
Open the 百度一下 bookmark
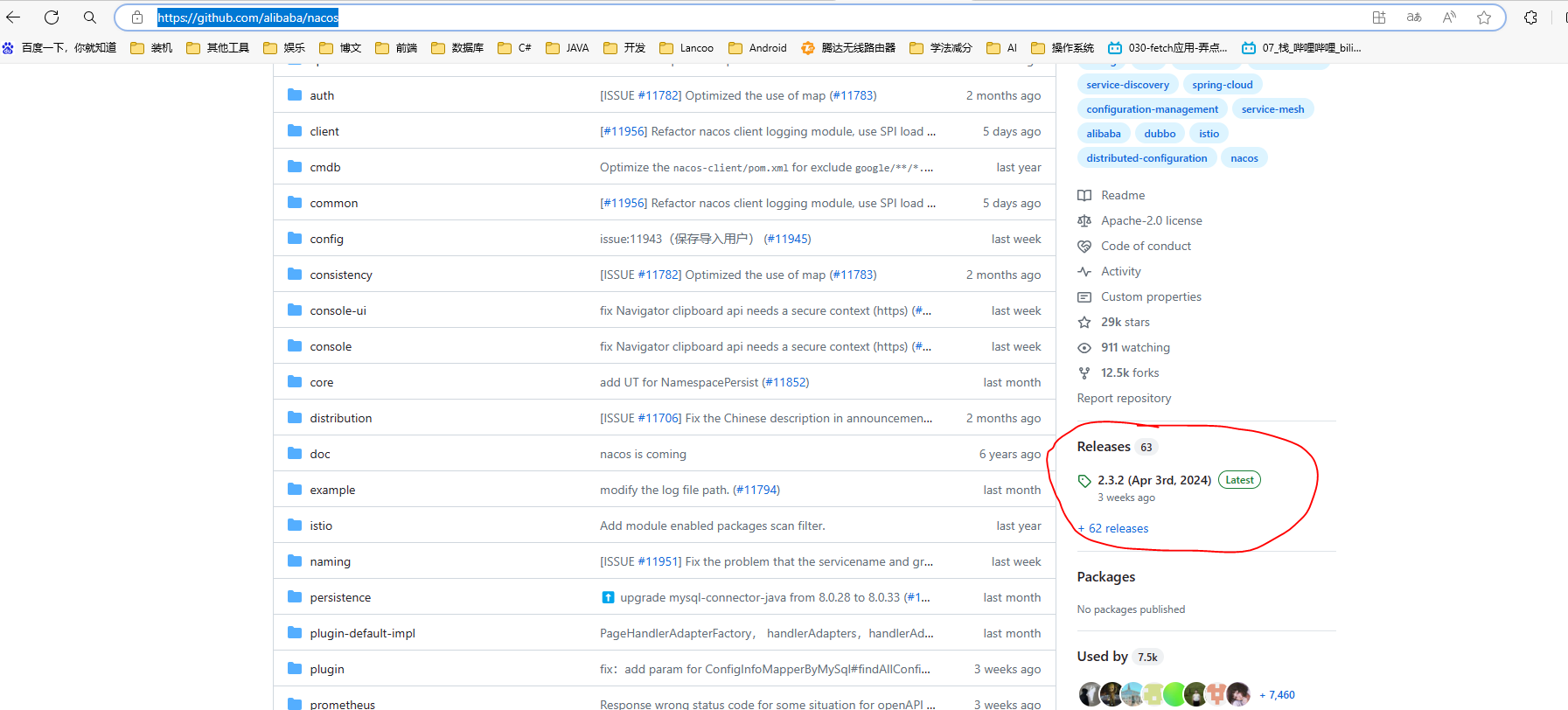[x=59, y=48]
